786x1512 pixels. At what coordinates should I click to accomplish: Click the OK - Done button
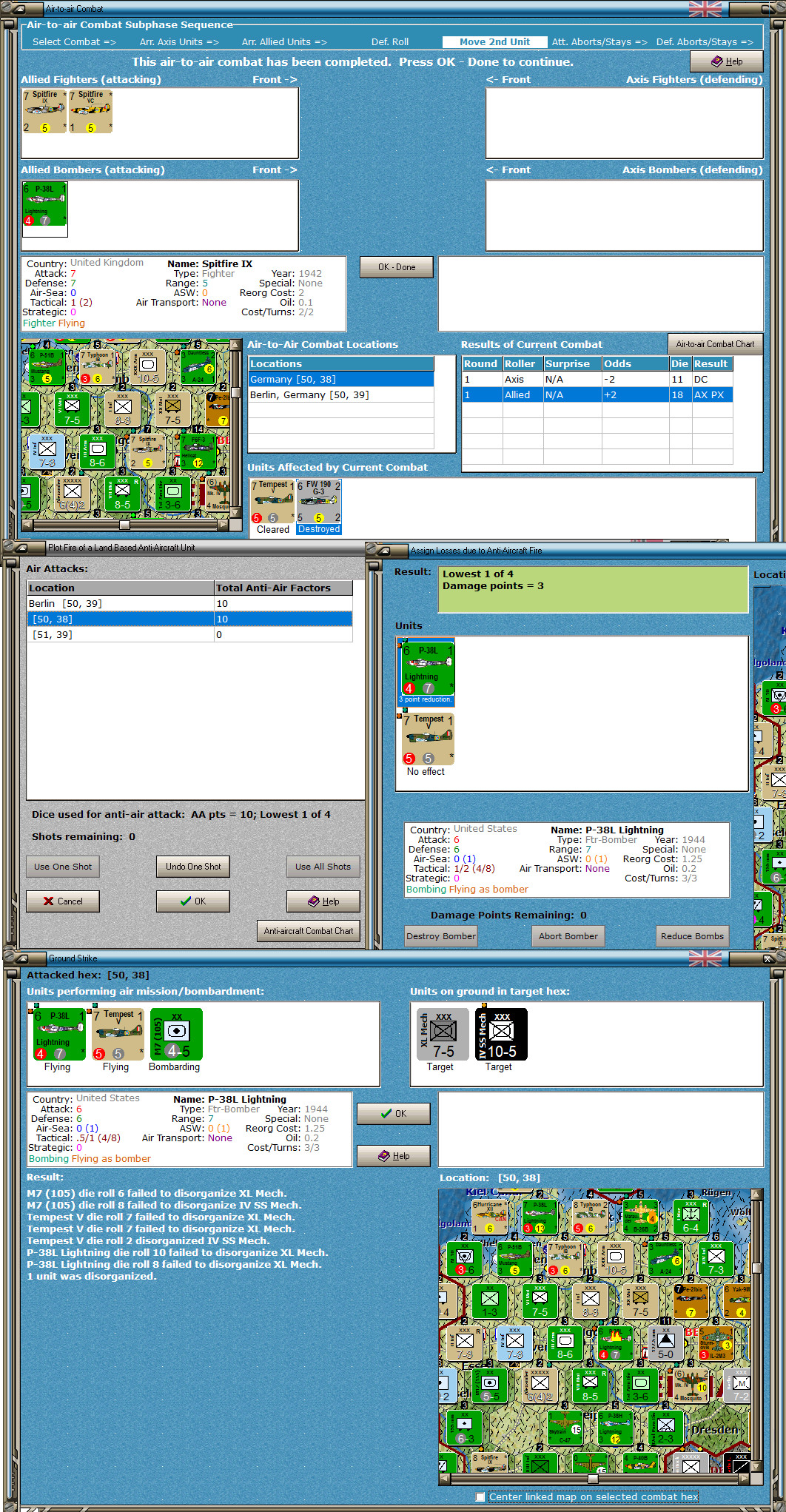pos(397,267)
